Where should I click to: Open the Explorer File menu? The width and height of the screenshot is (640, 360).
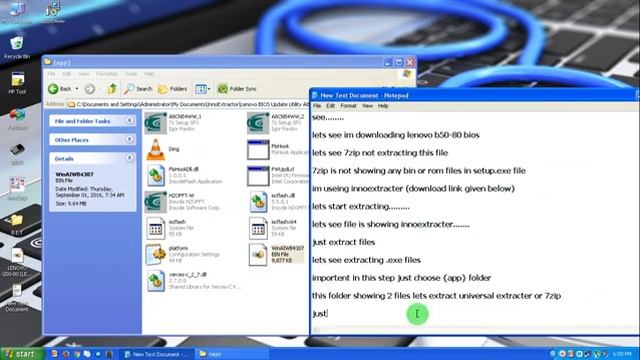[x=51, y=74]
